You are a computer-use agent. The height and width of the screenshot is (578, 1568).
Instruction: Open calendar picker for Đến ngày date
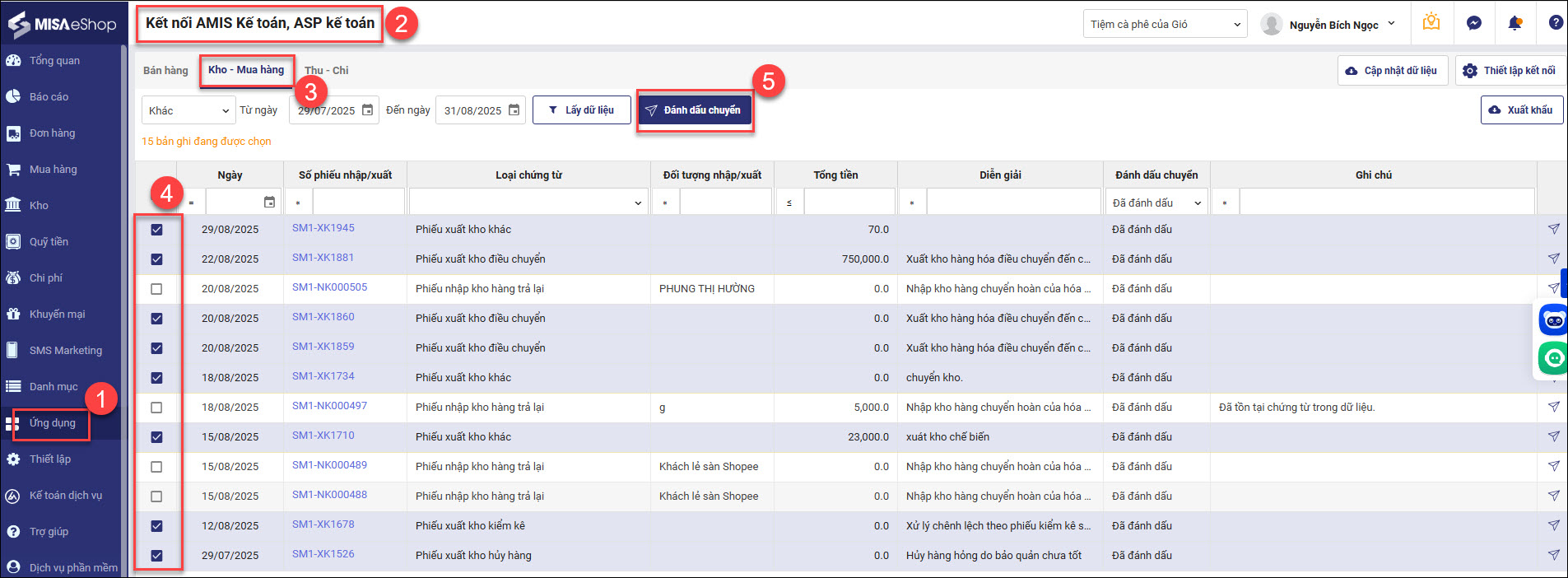(x=514, y=110)
